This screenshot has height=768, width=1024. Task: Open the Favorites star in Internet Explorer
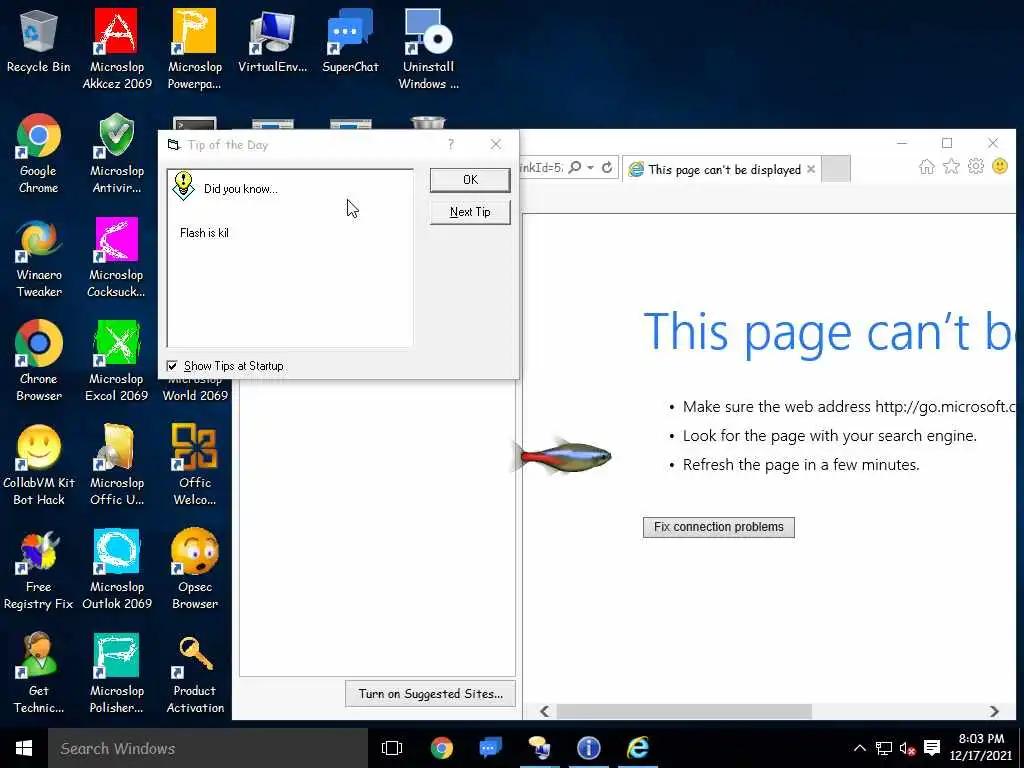pyautogui.click(x=951, y=167)
